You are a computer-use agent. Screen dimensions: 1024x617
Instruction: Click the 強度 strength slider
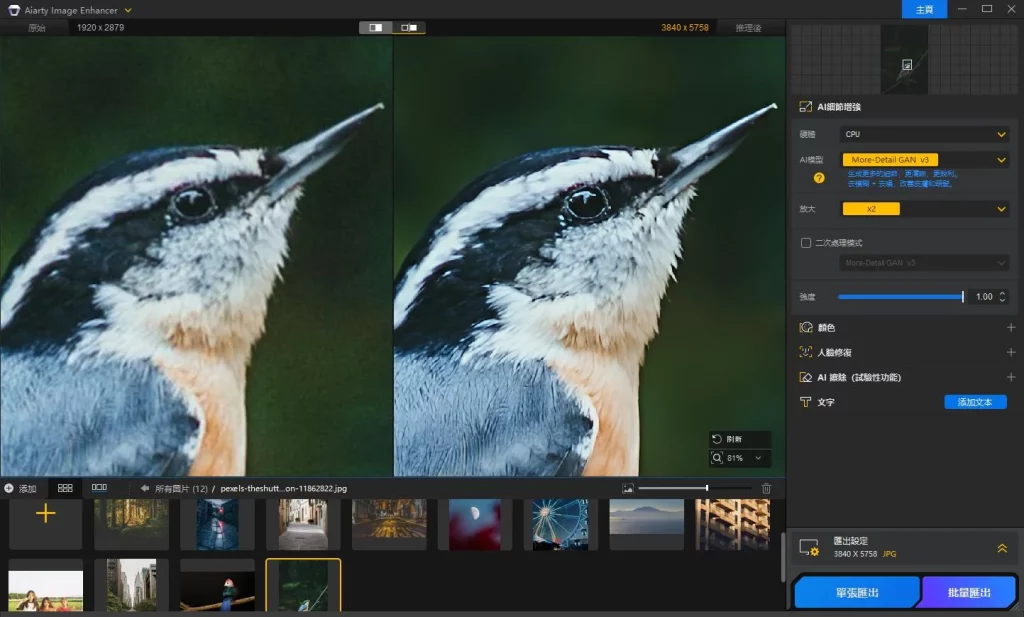pyautogui.click(x=900, y=297)
